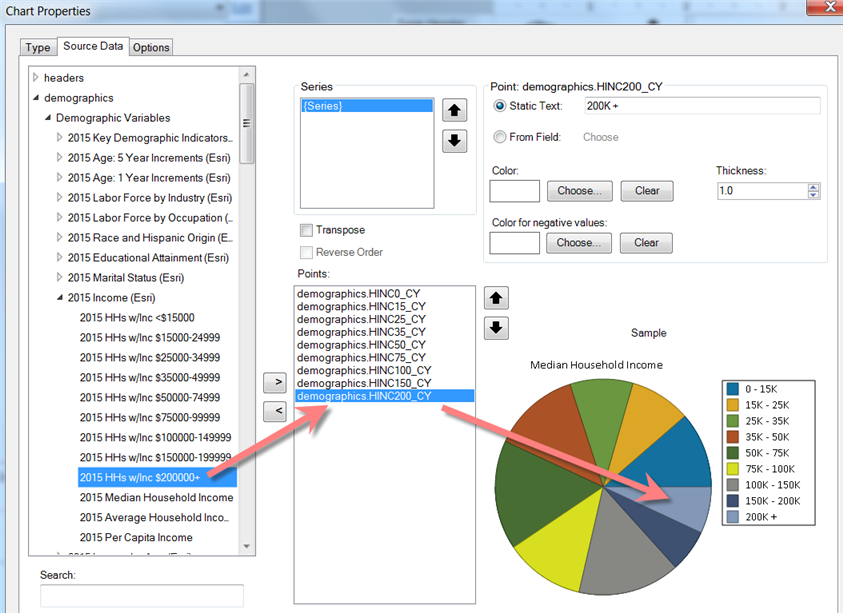Expand the headers tree node
Viewport: 843px width, 613px height.
[x=36, y=78]
